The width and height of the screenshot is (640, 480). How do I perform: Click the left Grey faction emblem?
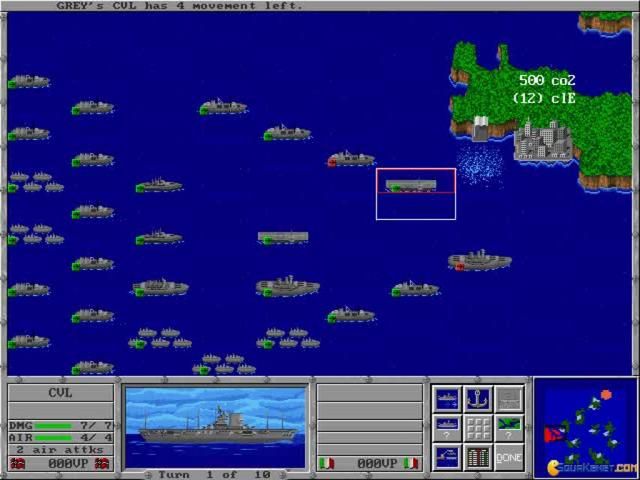tap(17, 464)
